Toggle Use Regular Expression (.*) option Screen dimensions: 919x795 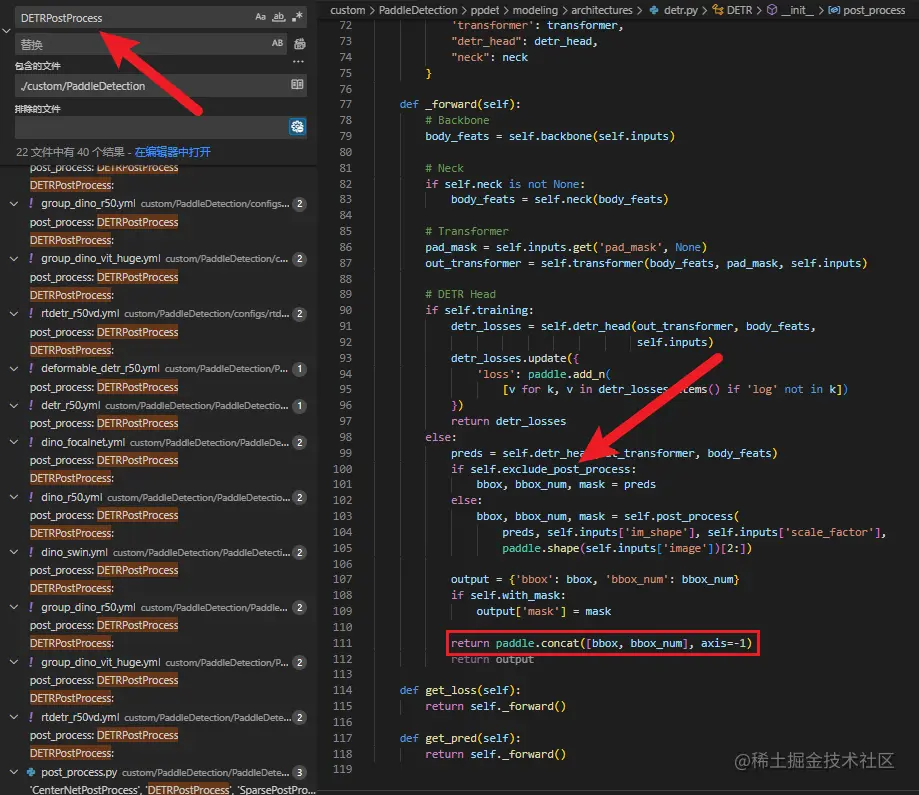pyautogui.click(x=297, y=17)
